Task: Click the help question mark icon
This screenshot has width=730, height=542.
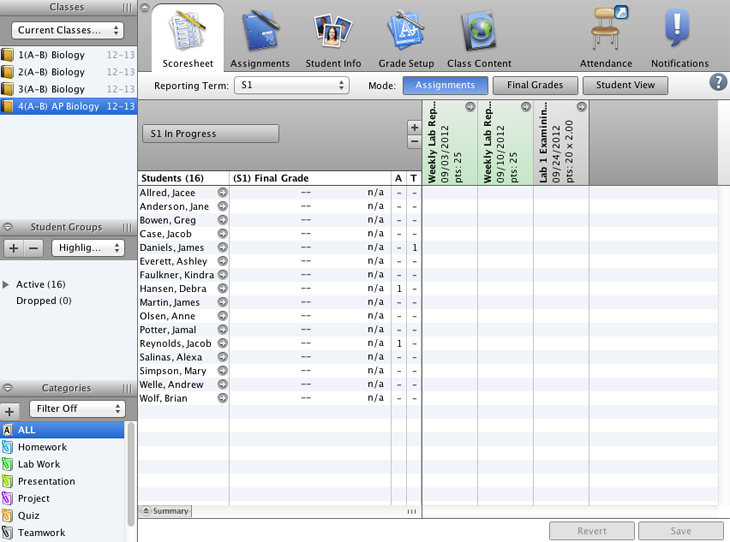Action: (x=718, y=83)
